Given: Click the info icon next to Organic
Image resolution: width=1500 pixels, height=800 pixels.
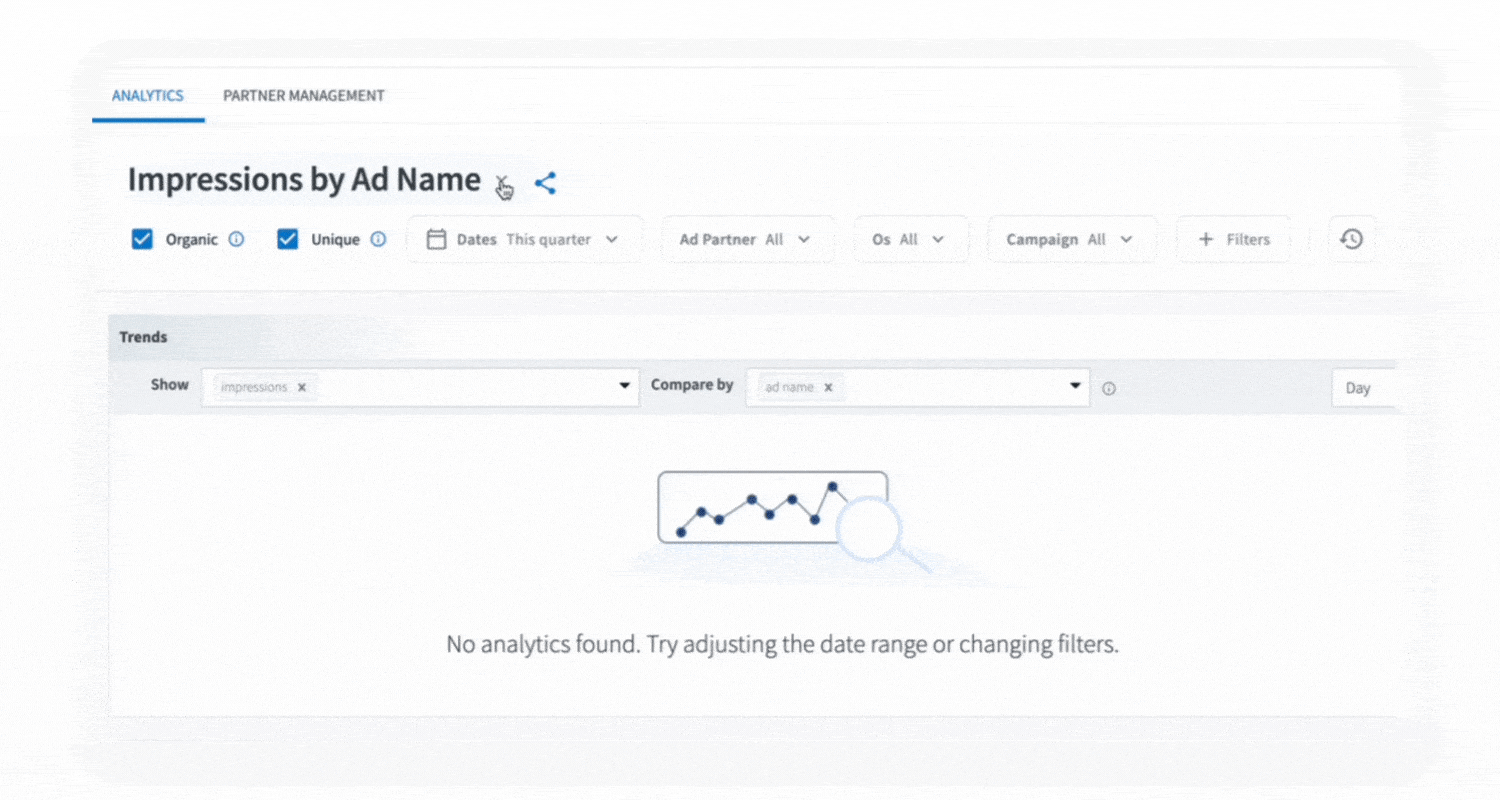Looking at the screenshot, I should (236, 239).
